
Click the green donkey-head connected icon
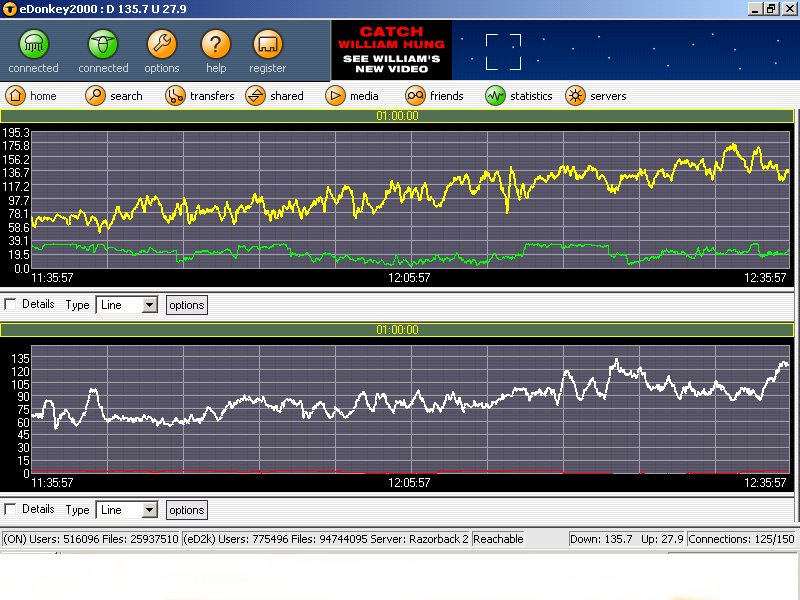tap(103, 45)
